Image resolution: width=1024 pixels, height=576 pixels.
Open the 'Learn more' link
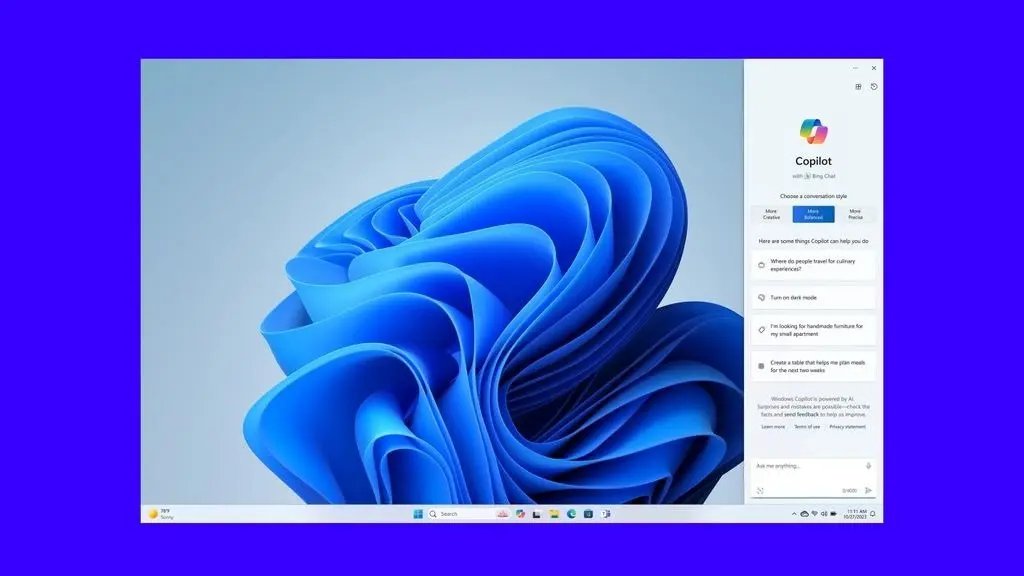(x=773, y=427)
